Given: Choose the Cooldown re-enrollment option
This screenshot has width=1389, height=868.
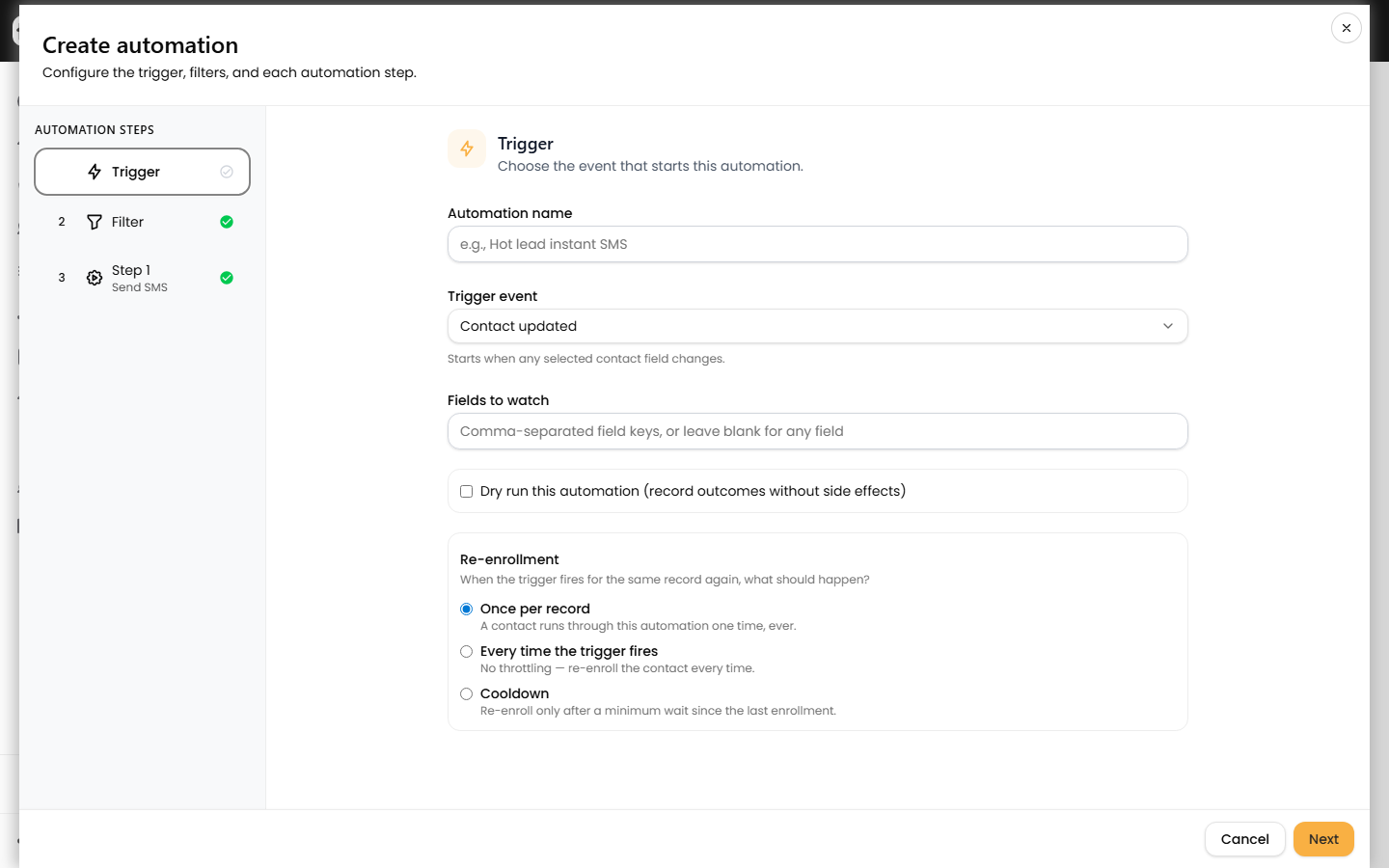Looking at the screenshot, I should (467, 693).
